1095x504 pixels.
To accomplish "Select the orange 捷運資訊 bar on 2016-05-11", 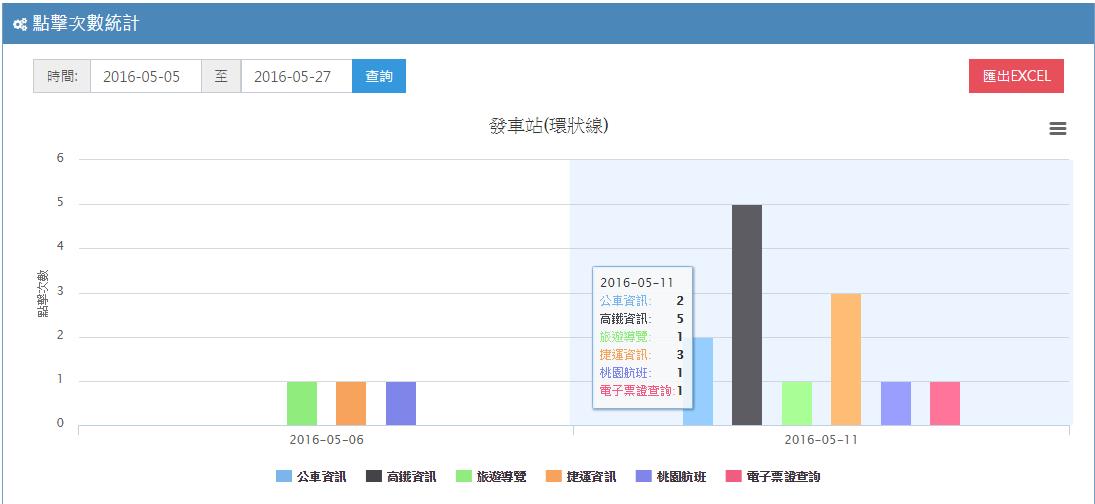I will (846, 359).
